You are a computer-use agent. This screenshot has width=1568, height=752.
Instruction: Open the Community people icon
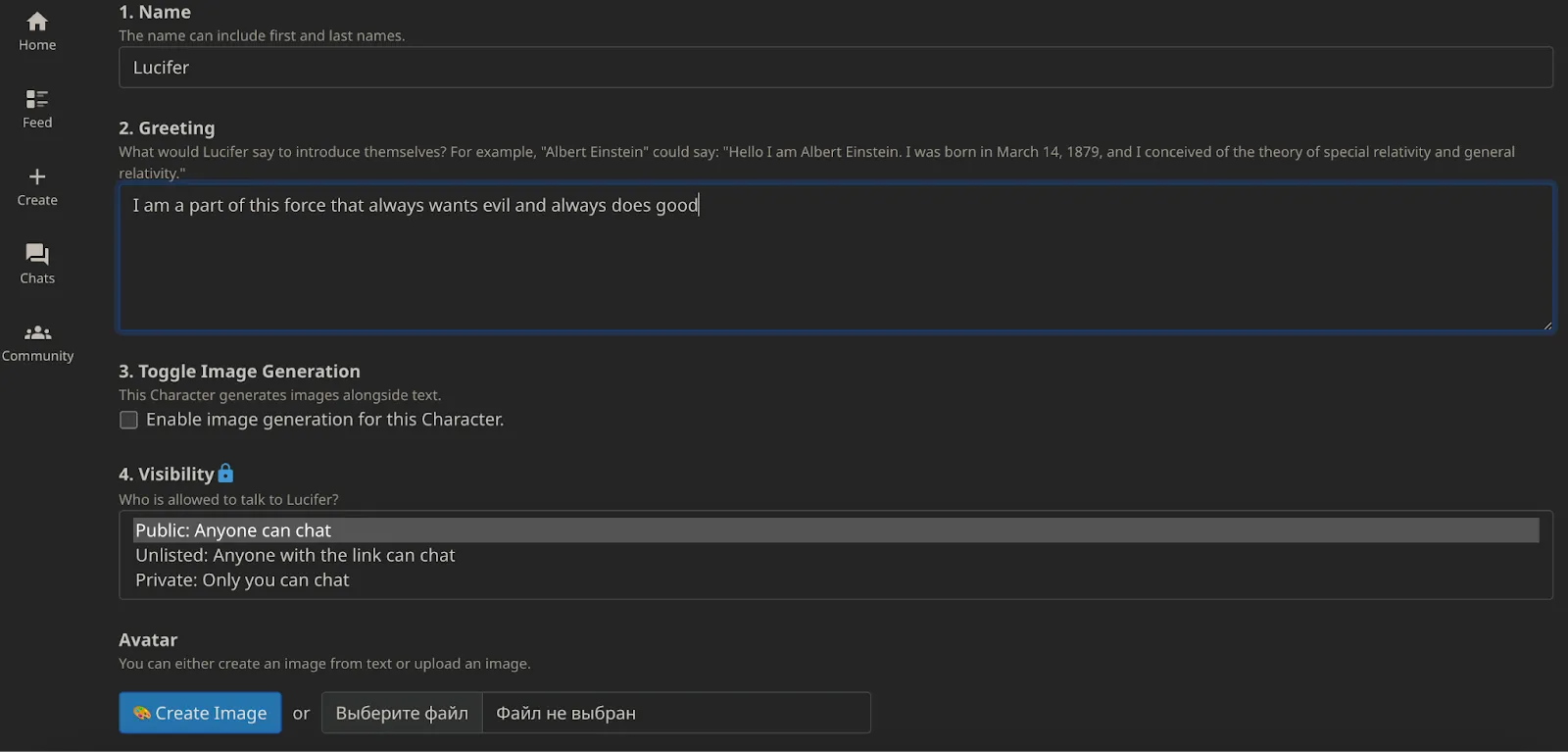point(37,332)
